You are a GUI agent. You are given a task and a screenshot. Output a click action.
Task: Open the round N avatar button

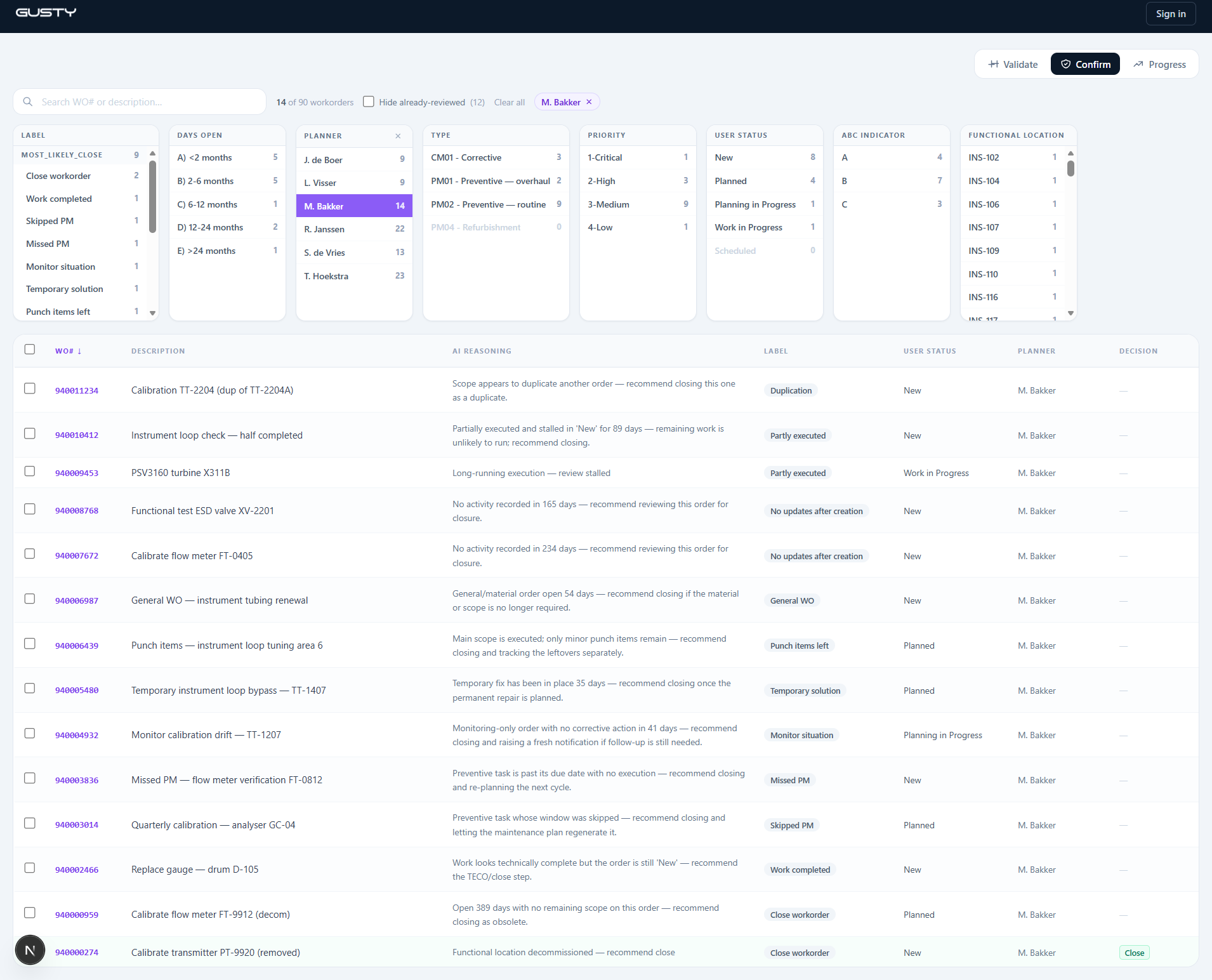[x=30, y=950]
